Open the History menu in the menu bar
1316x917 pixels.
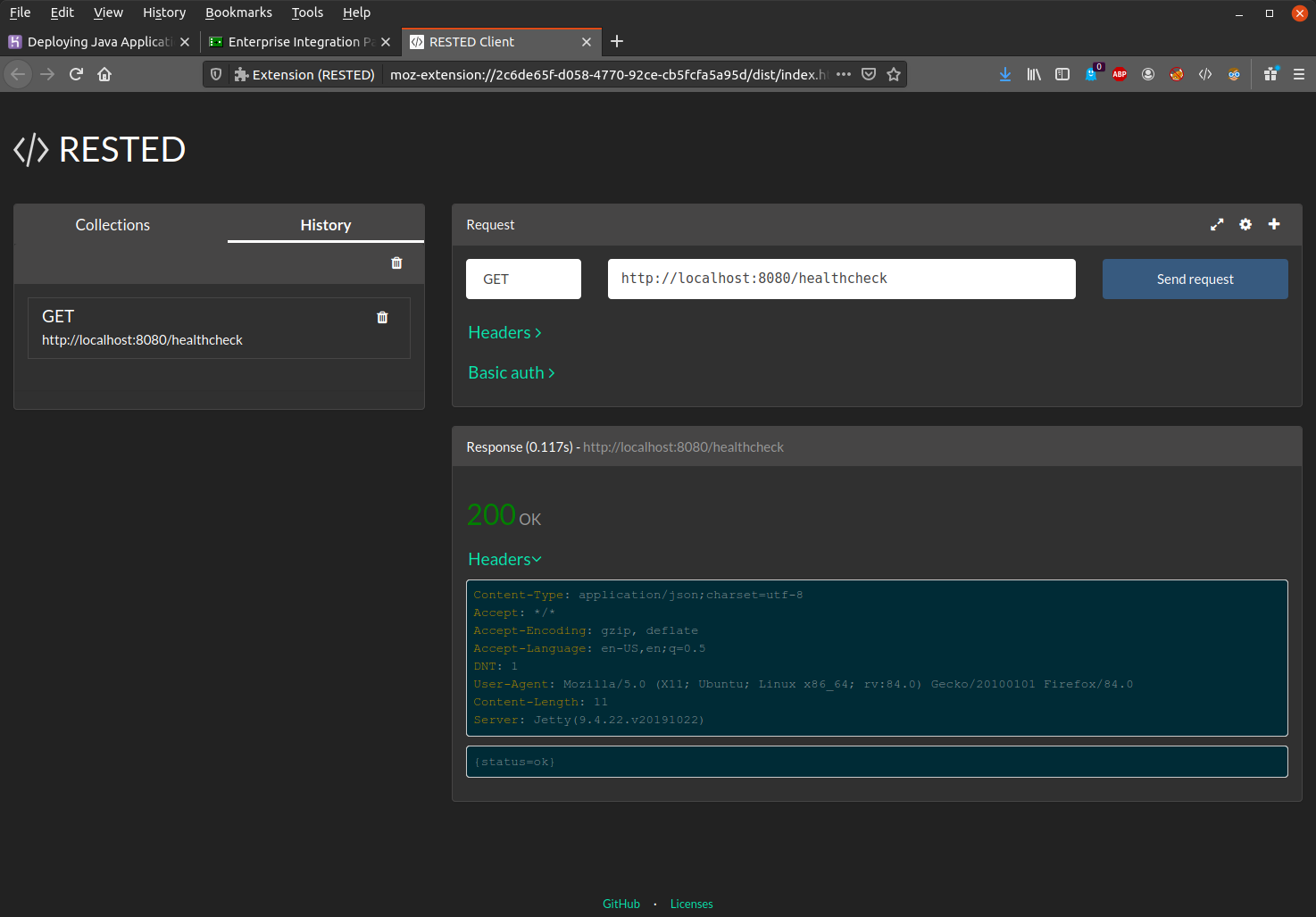click(x=164, y=13)
